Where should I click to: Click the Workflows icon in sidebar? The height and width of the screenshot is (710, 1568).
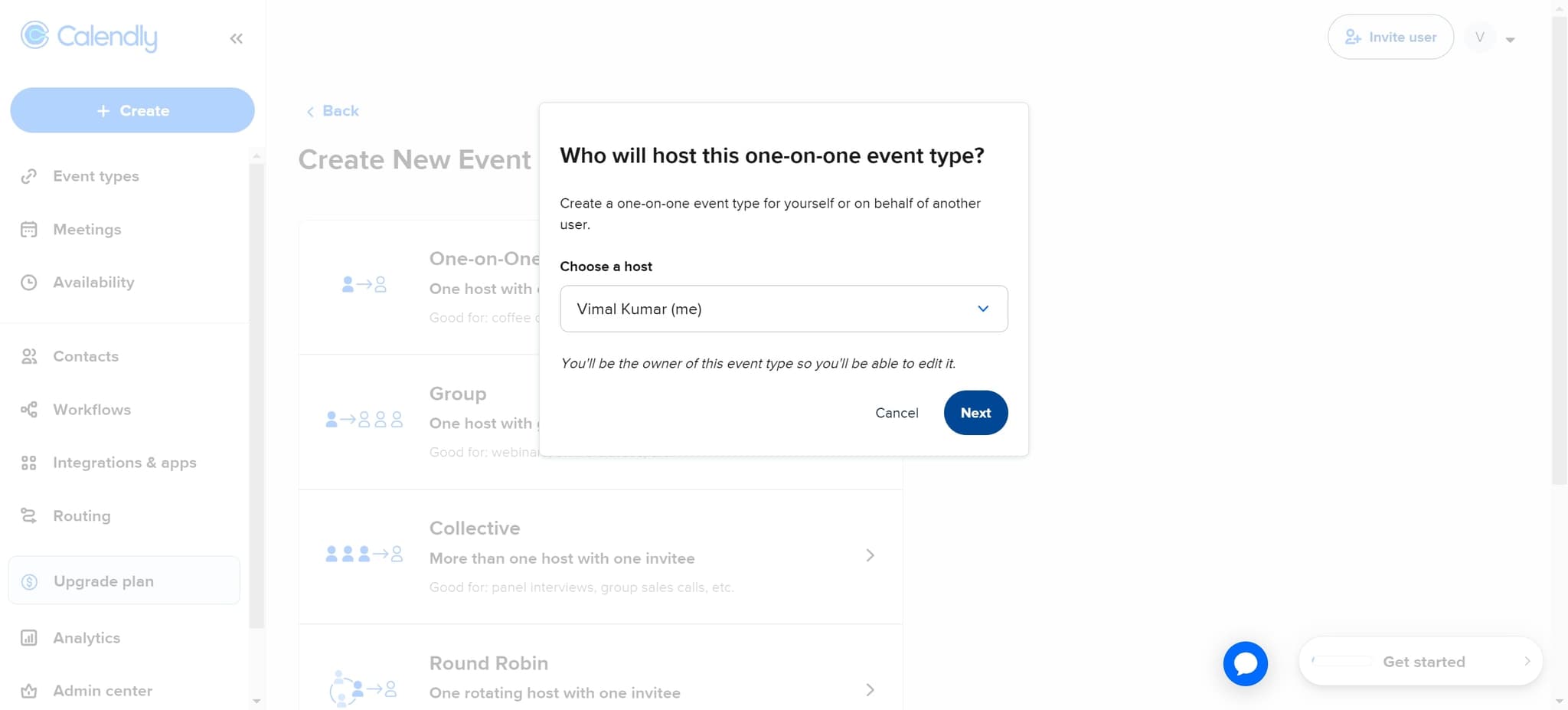click(x=29, y=410)
